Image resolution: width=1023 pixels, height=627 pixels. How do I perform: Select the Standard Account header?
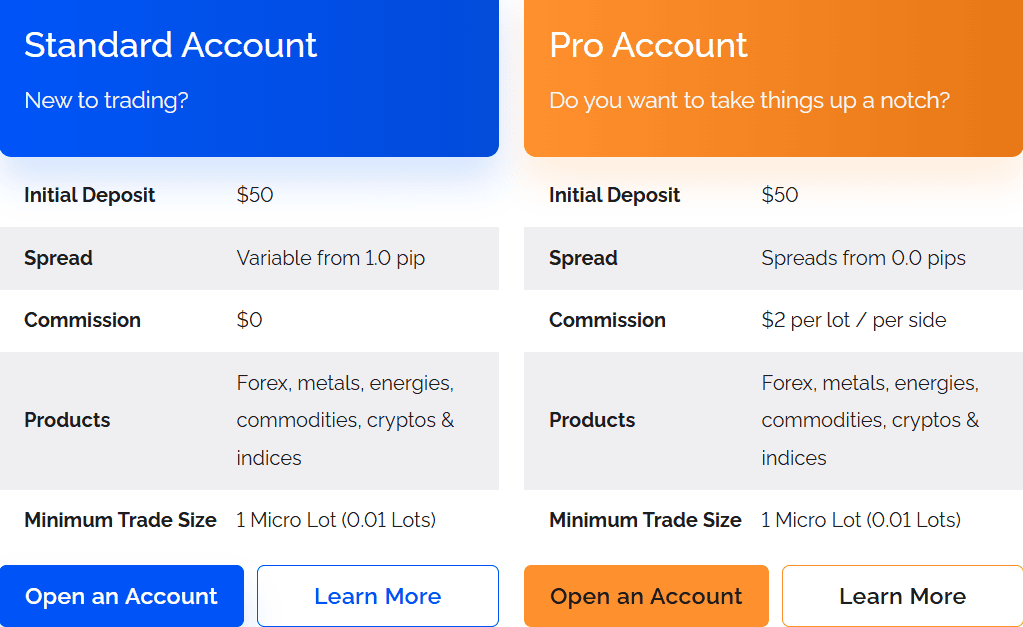170,45
